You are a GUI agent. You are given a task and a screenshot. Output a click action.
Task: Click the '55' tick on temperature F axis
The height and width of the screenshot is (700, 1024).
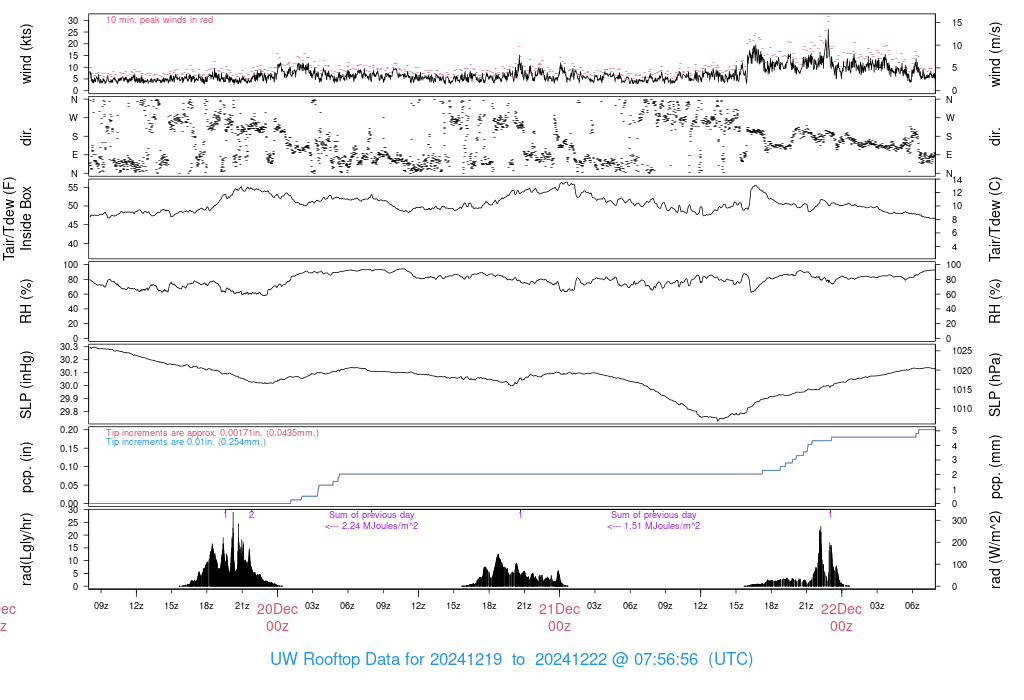(x=73, y=187)
